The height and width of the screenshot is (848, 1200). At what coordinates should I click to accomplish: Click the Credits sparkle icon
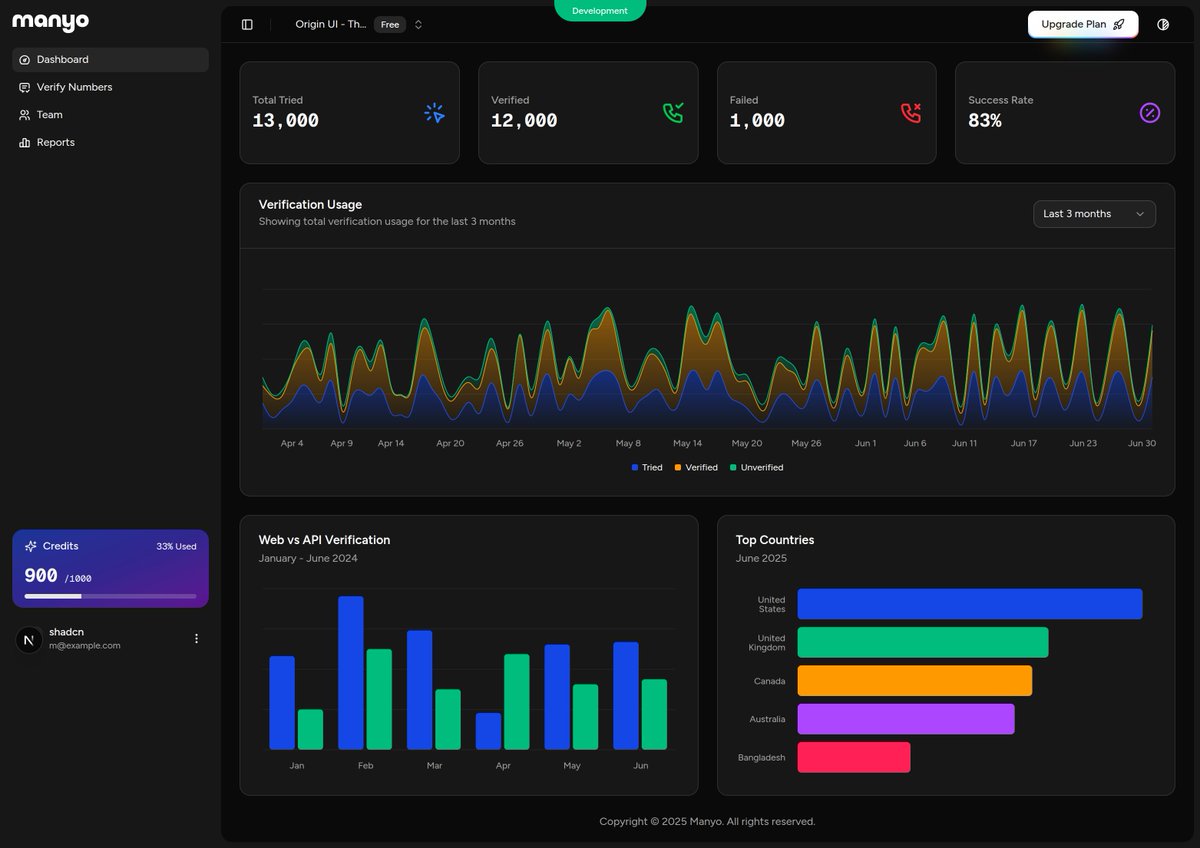point(31,546)
